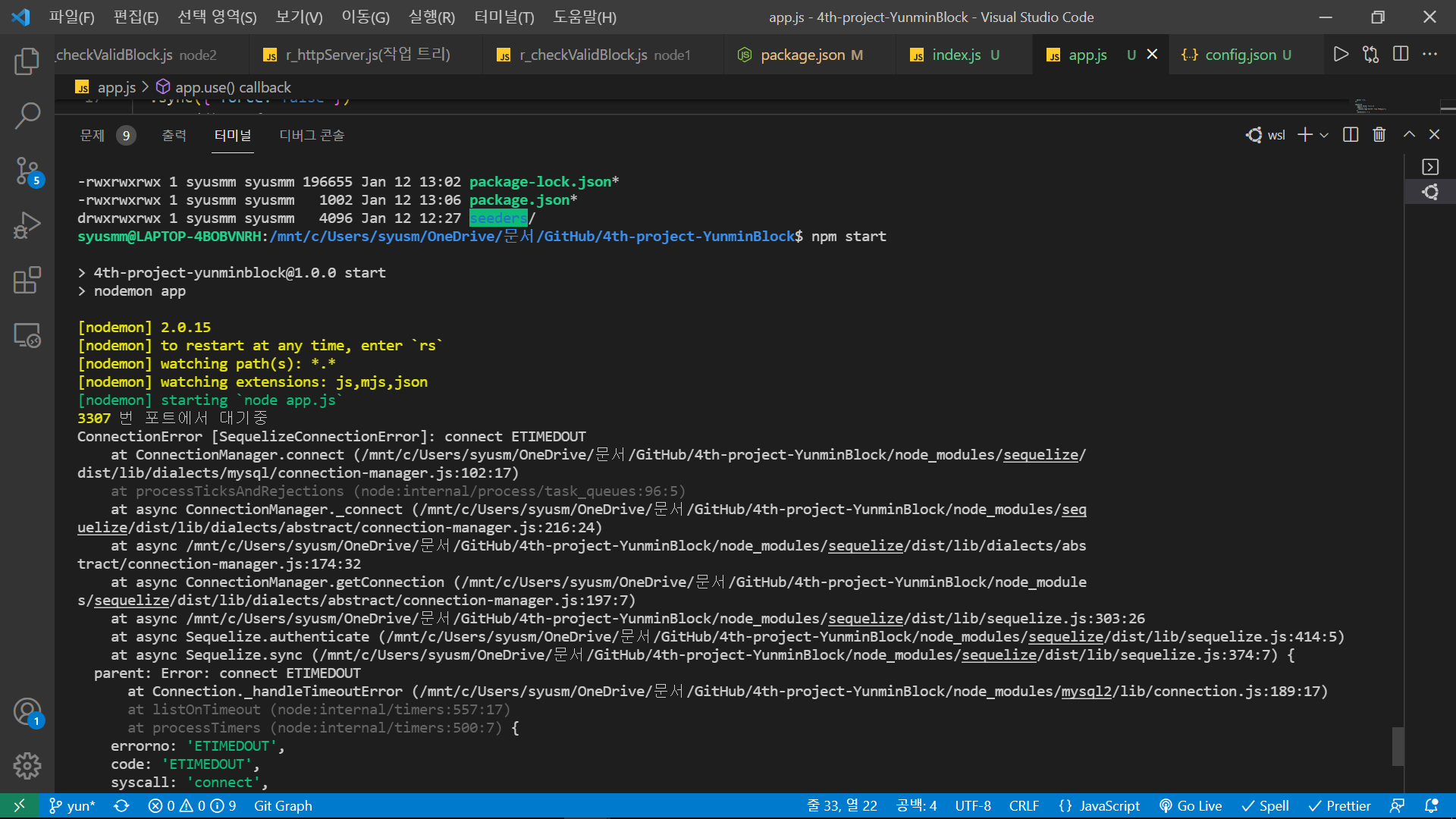
Task: Open the Manage settings gear
Action: point(27,766)
